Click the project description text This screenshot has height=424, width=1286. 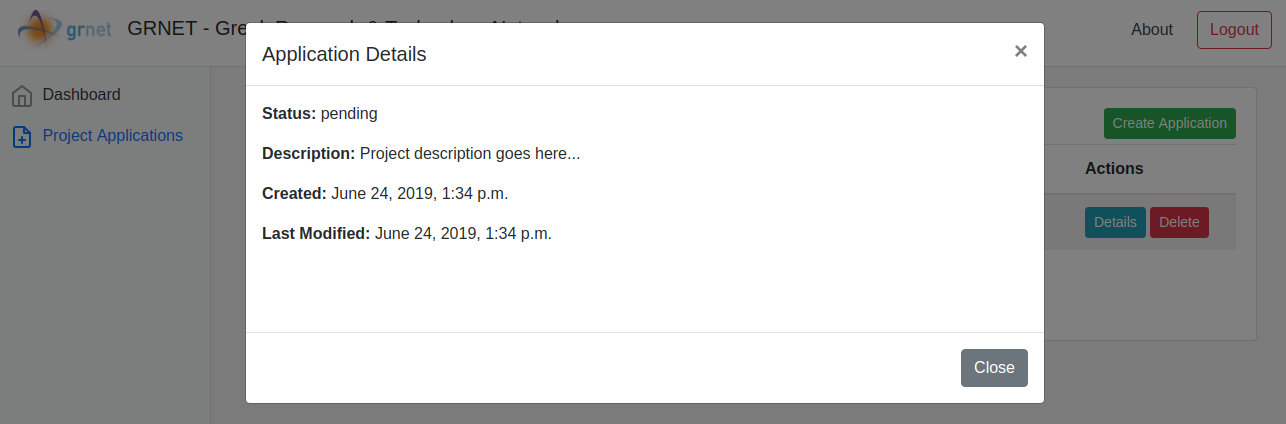[x=469, y=154]
